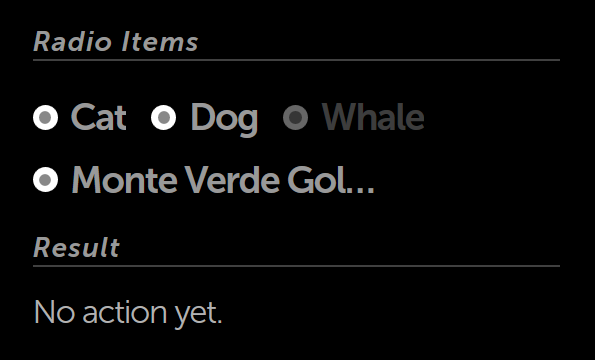Click the Result section heading
This screenshot has width=595, height=360.
pyautogui.click(x=77, y=247)
